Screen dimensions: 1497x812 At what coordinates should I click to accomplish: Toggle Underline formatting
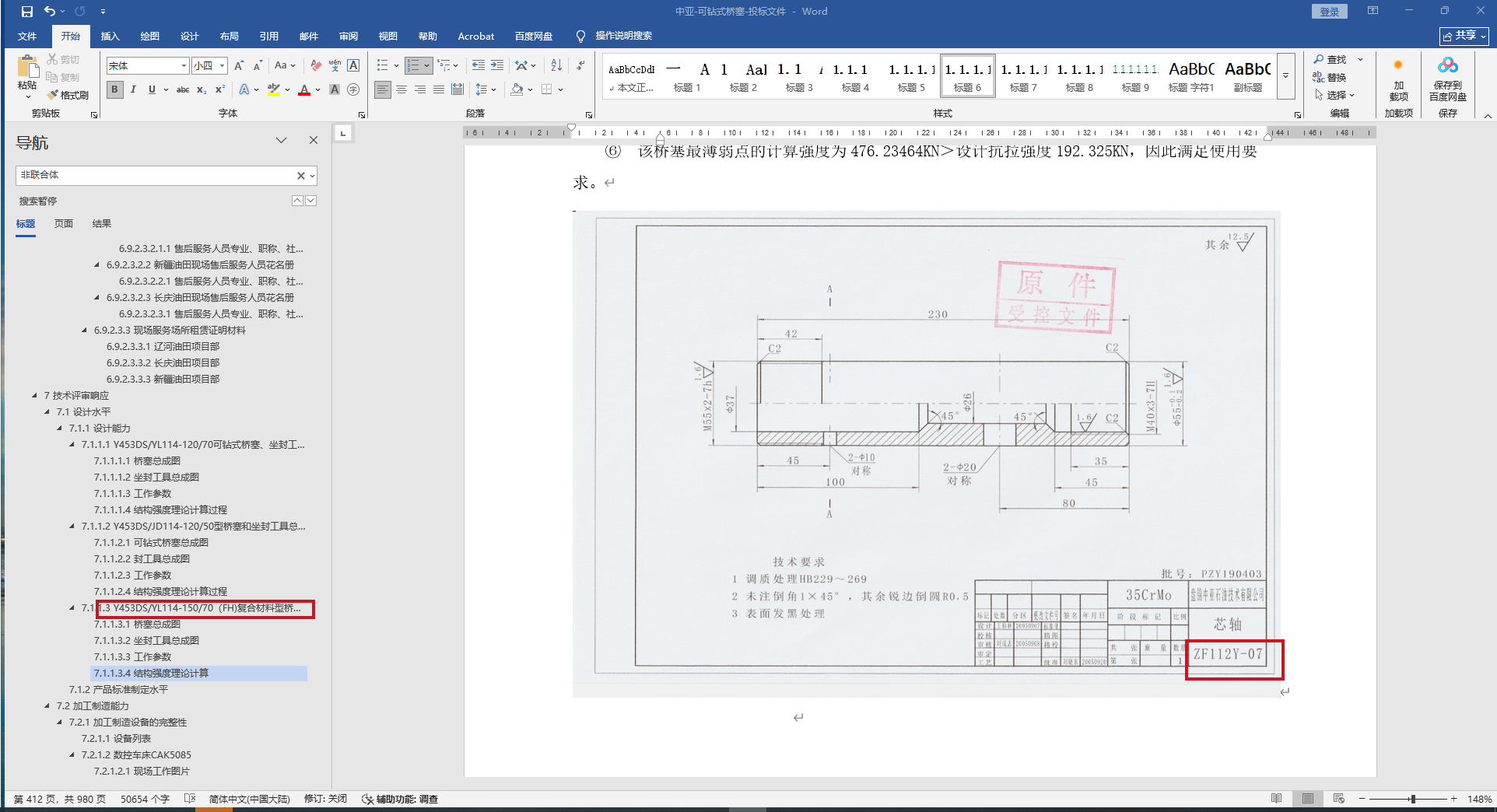tap(152, 89)
